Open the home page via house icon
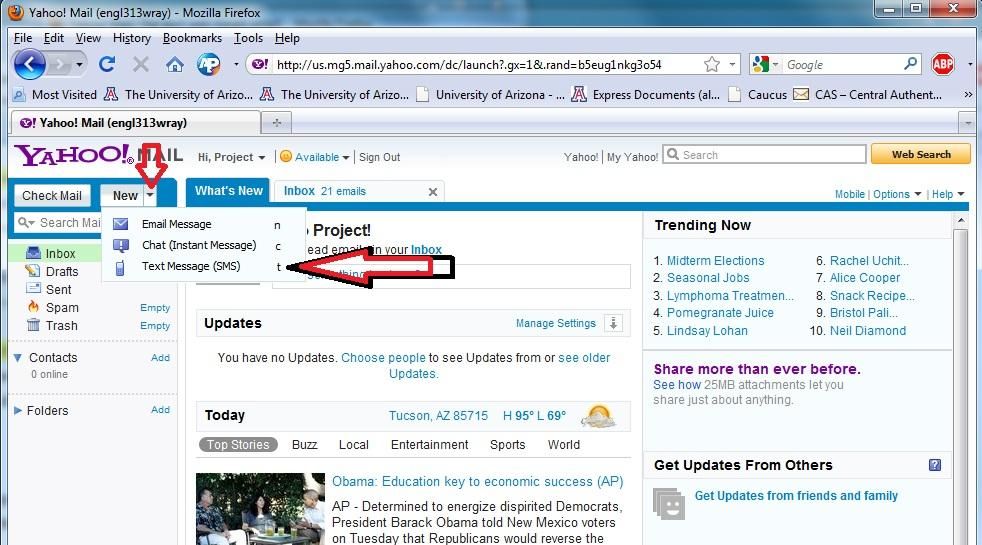The image size is (982, 545). coord(175,64)
